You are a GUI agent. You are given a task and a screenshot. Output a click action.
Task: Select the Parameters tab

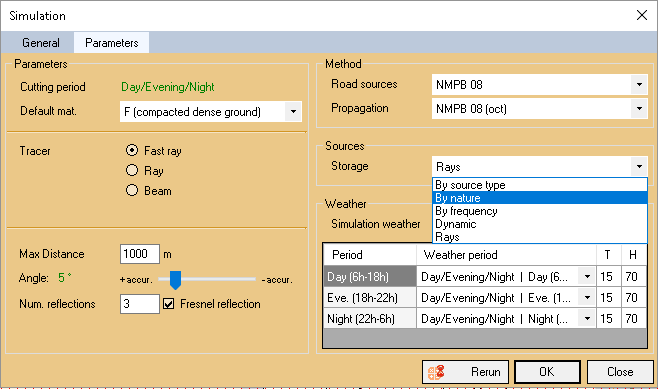point(112,43)
